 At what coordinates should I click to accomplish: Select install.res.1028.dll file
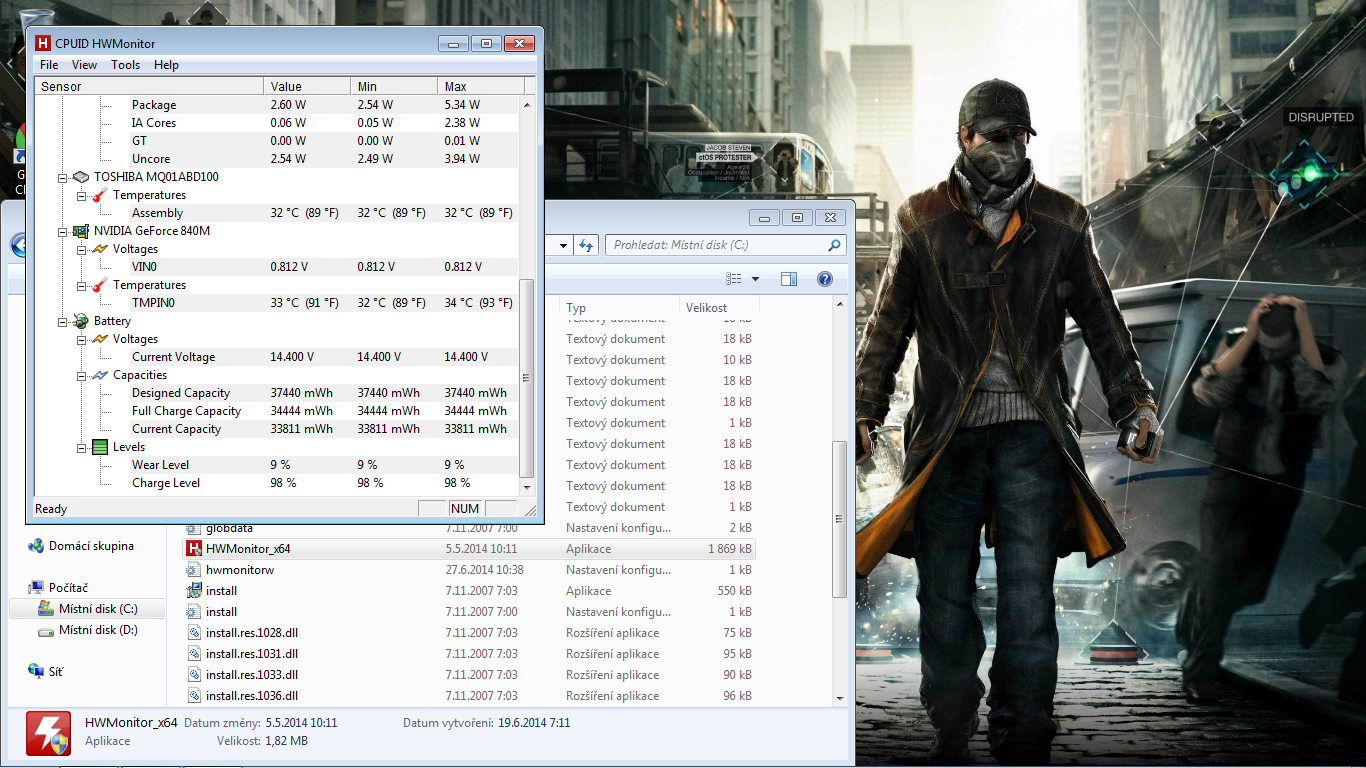pyautogui.click(x=470, y=633)
